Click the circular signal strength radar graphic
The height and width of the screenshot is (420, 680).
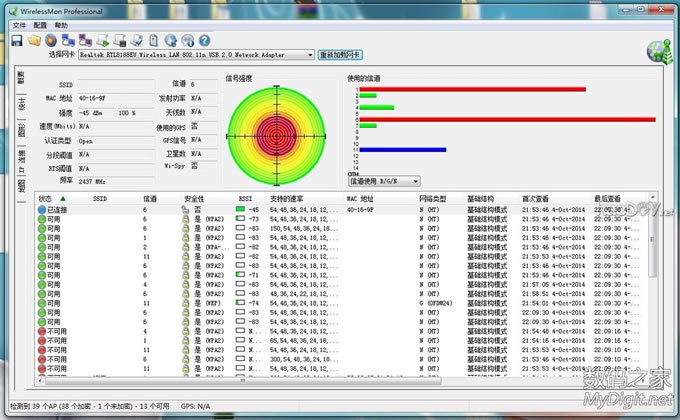coord(275,133)
